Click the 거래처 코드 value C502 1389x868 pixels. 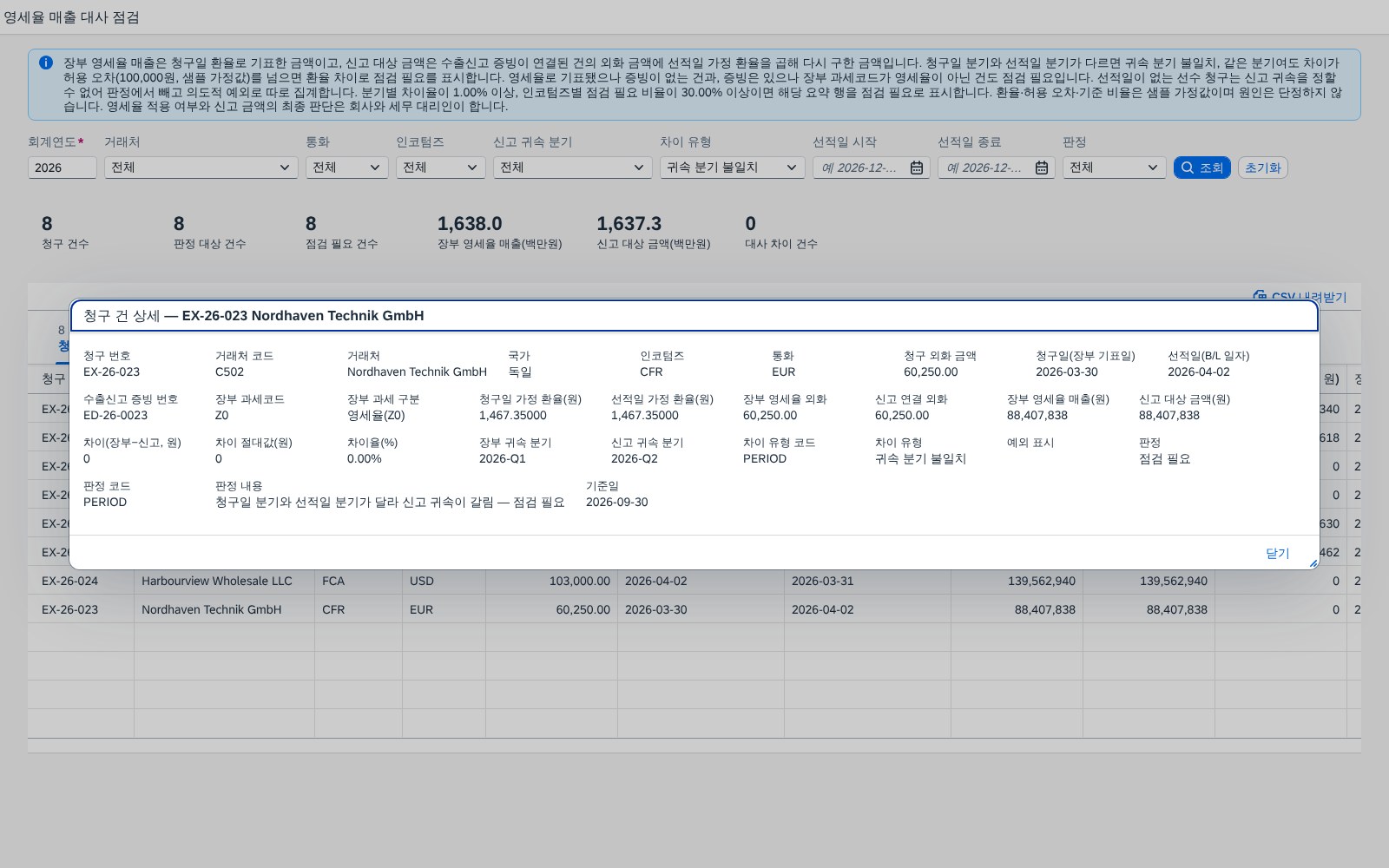(230, 372)
